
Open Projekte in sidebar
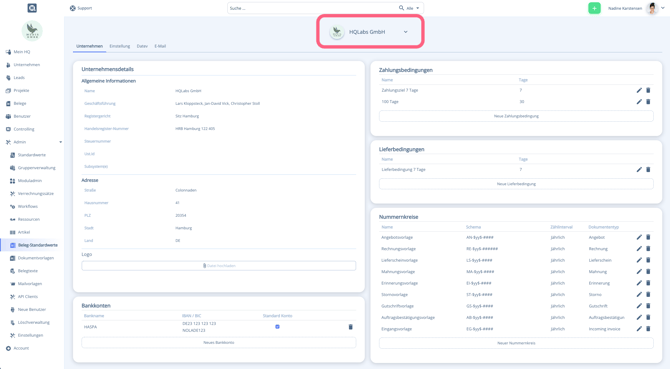pyautogui.click(x=21, y=91)
